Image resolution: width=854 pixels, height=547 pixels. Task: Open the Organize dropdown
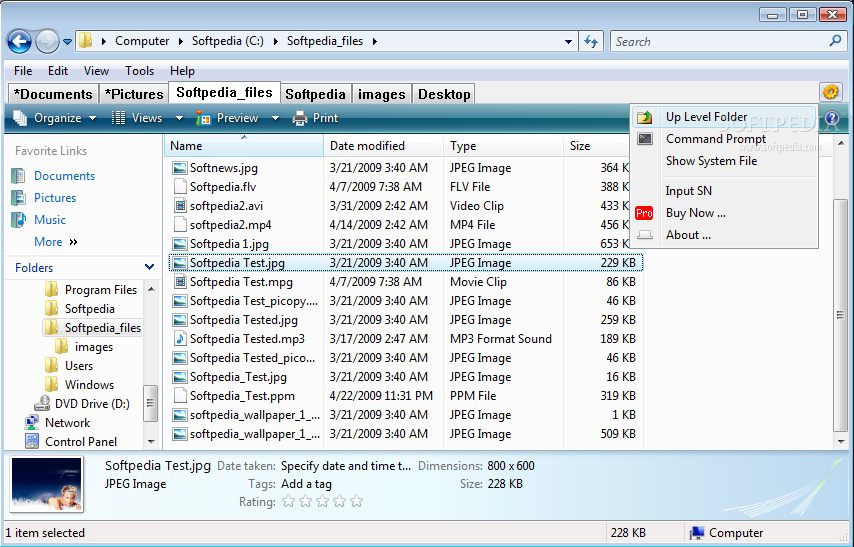click(54, 118)
